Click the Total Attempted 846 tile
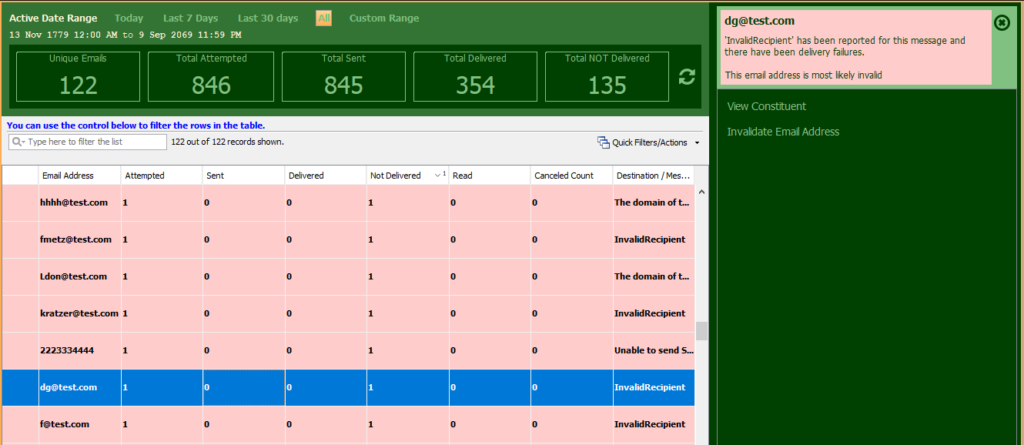Viewport: 1024px width, 445px height. (x=212, y=76)
